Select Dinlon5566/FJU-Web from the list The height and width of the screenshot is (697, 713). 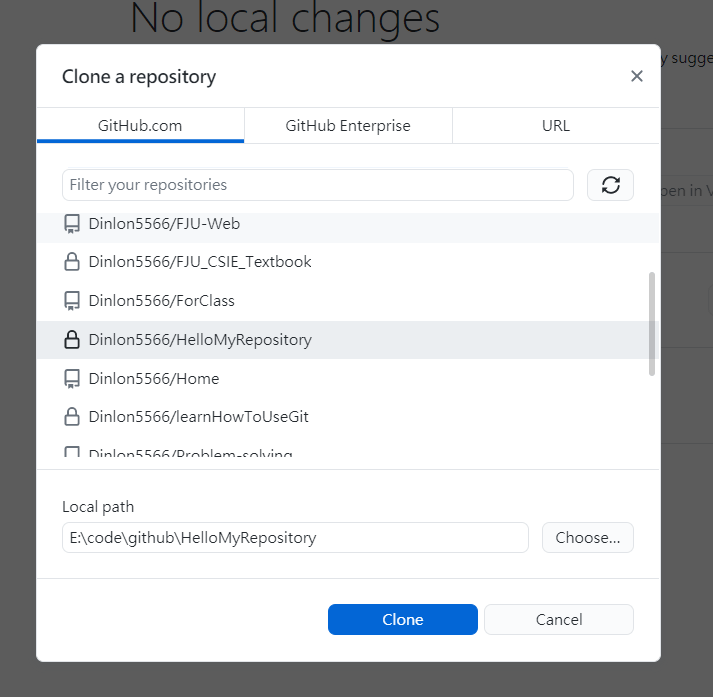[164, 224]
